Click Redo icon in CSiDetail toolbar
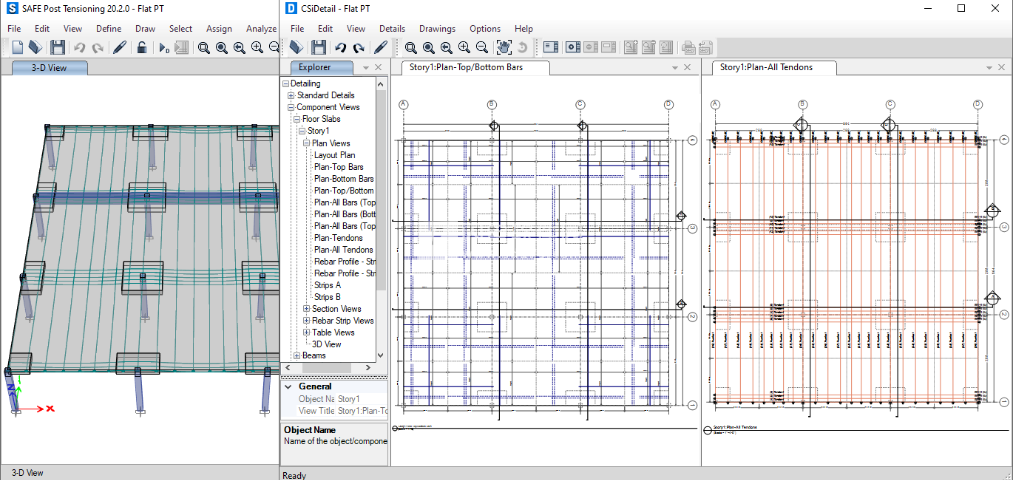The height and width of the screenshot is (480, 1016). tap(358, 47)
